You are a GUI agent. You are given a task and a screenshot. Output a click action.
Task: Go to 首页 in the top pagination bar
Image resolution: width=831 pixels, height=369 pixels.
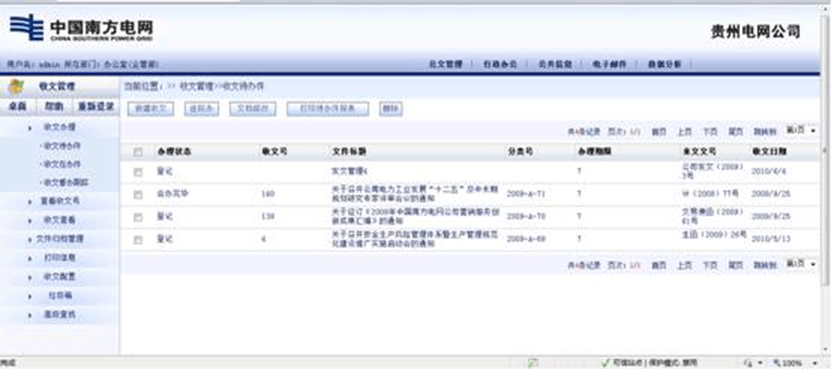659,131
